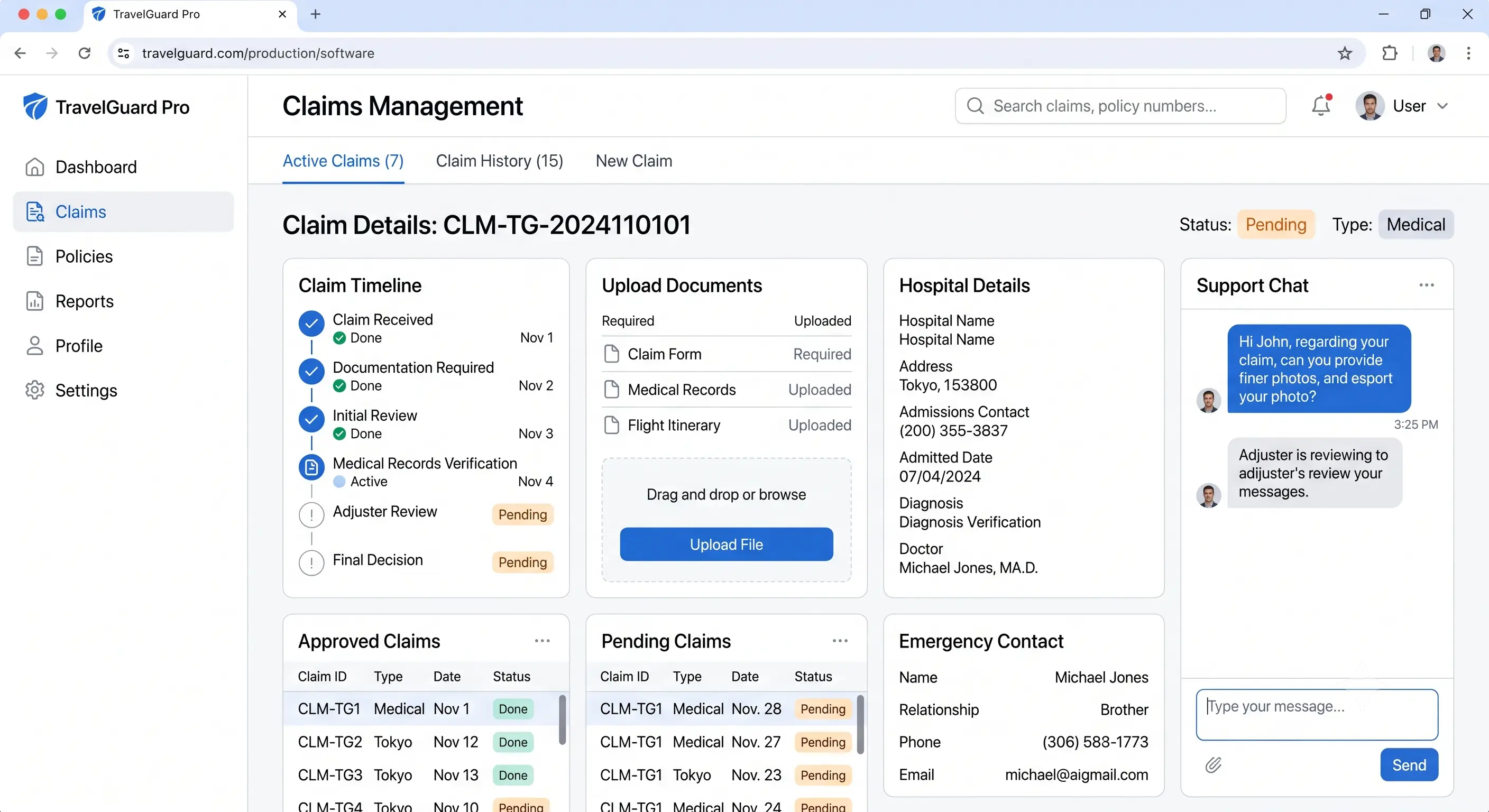Click the Flight Itinerary document icon
Viewport: 1489px width, 812px height.
pyautogui.click(x=612, y=426)
